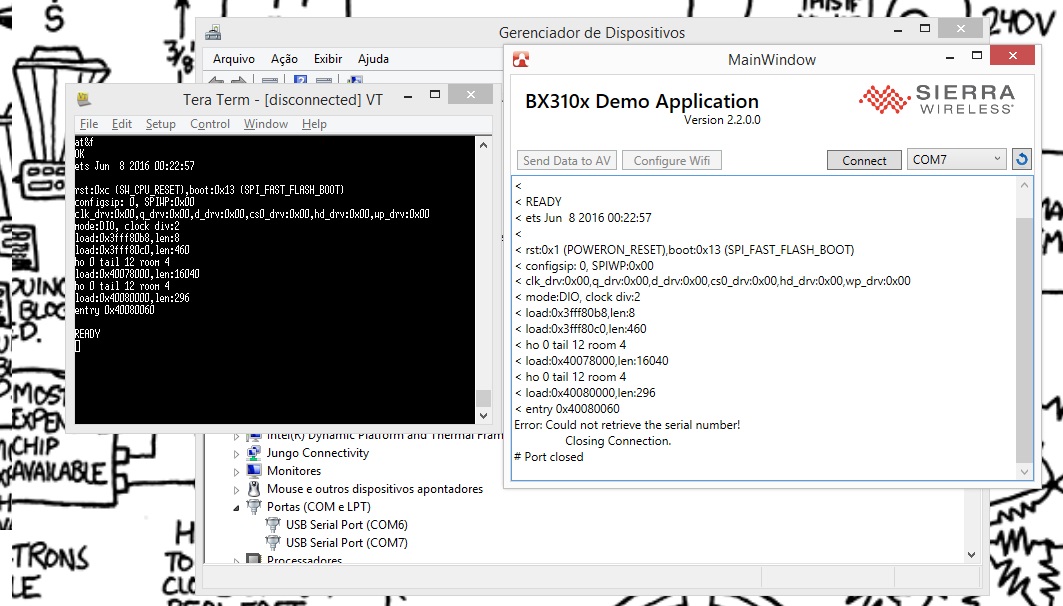Click the COM7 port plug icon

point(273,542)
